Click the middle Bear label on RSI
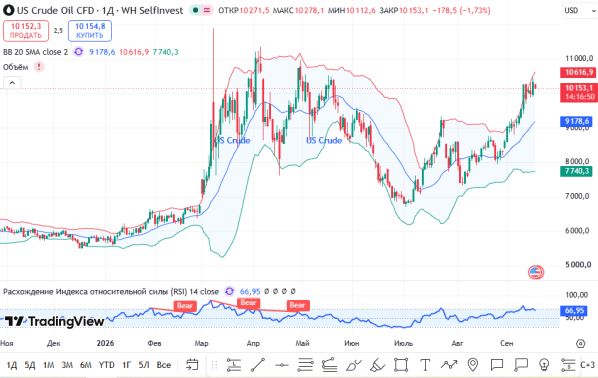This screenshot has width=598, height=378. click(248, 302)
